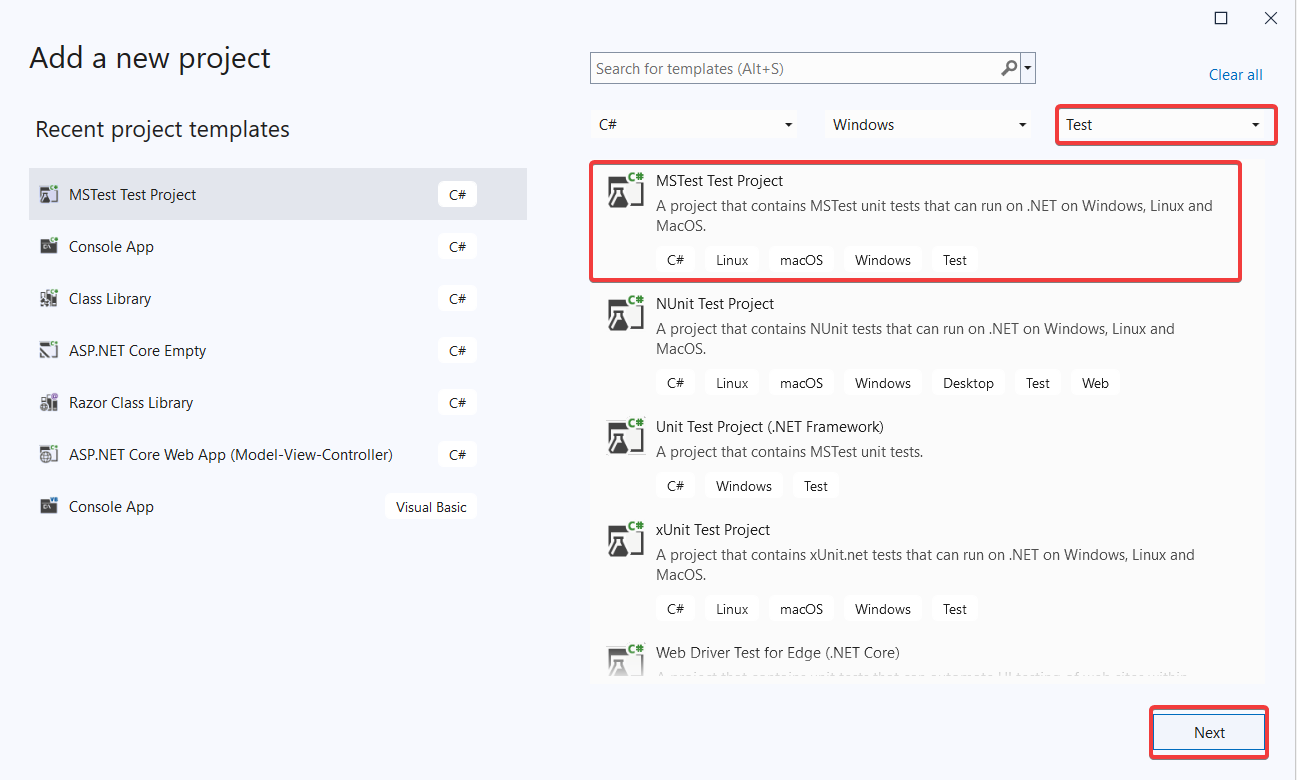
Task: Maximize the Add a new project dialog
Action: [x=1221, y=18]
